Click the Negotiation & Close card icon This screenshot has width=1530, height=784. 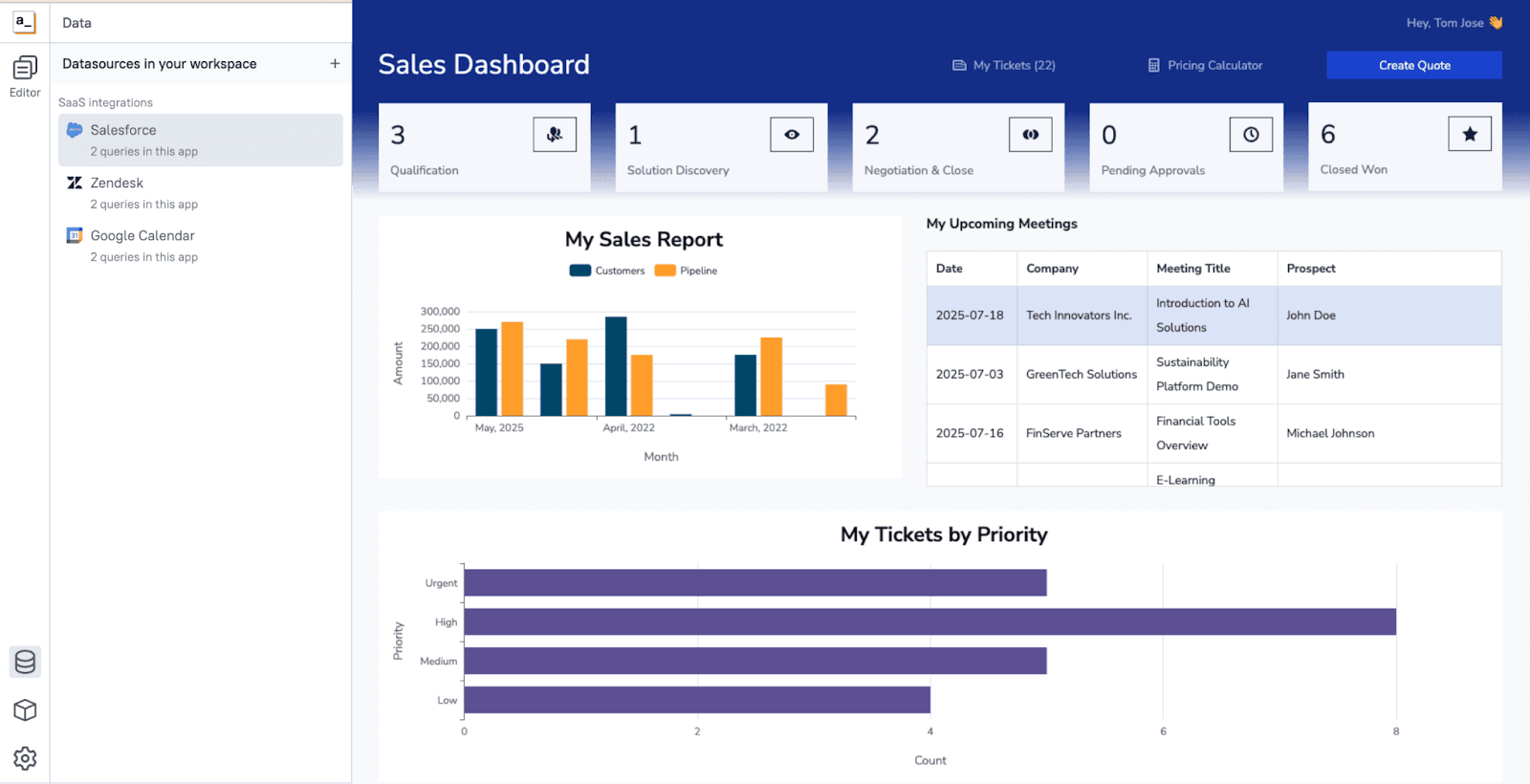coord(1030,135)
